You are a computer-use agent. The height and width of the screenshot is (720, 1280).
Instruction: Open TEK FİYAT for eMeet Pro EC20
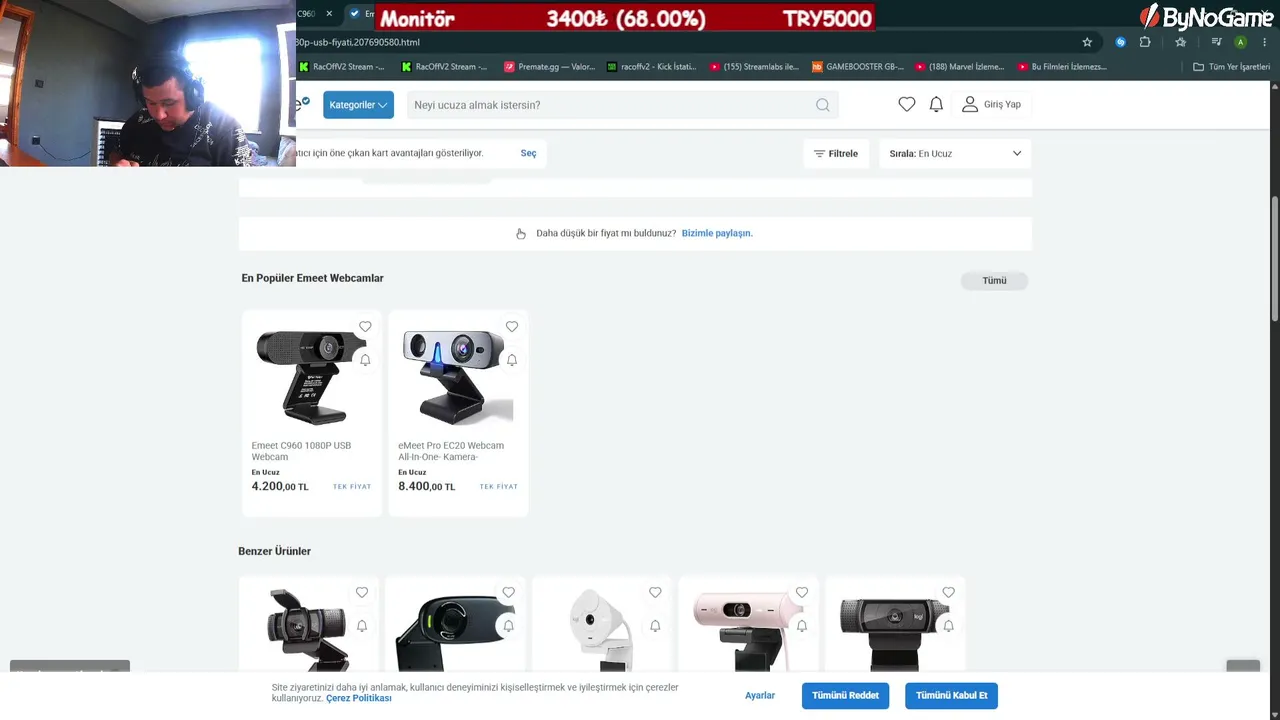click(x=499, y=487)
